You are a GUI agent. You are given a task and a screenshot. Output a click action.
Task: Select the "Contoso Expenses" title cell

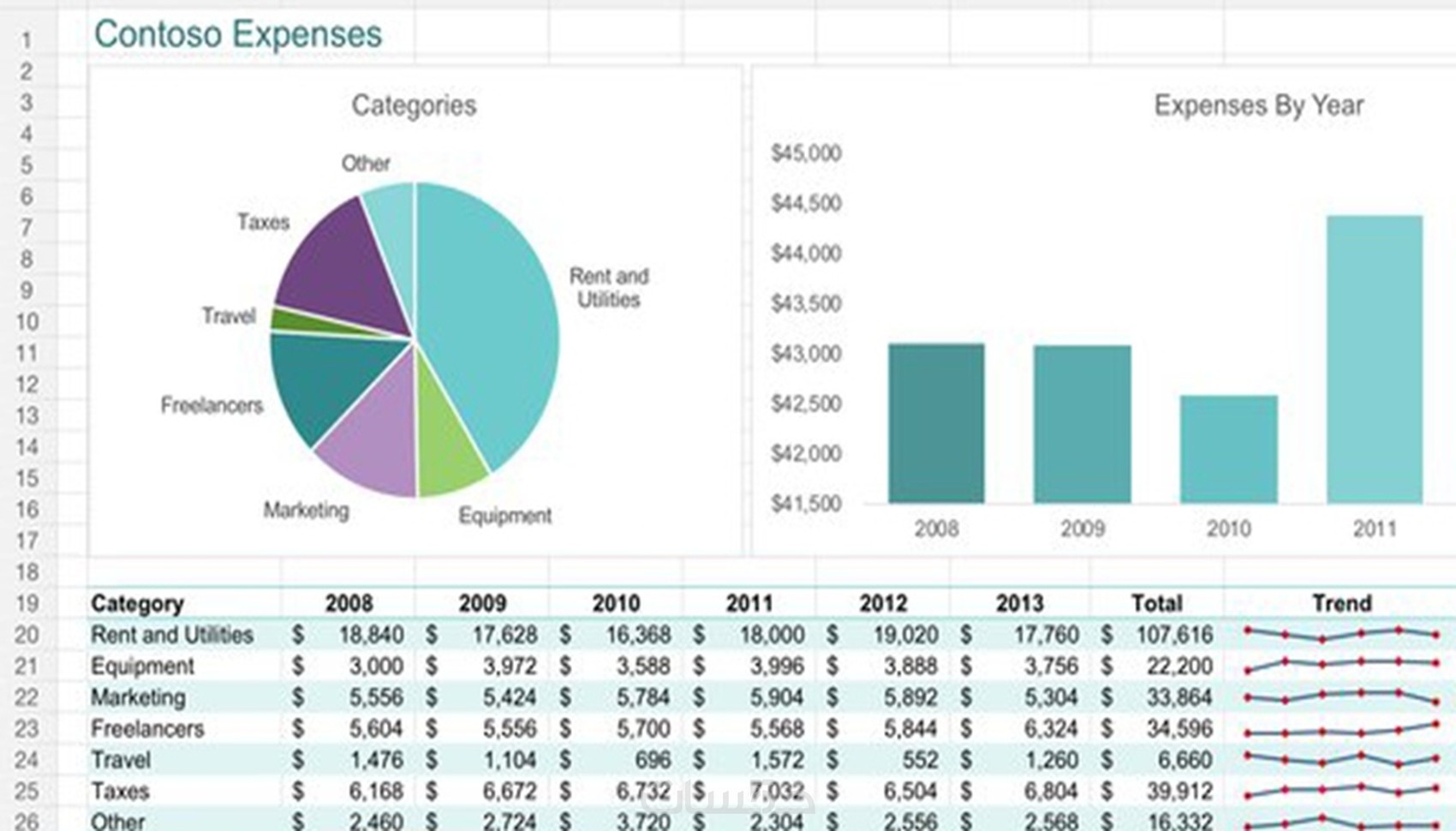coord(238,35)
